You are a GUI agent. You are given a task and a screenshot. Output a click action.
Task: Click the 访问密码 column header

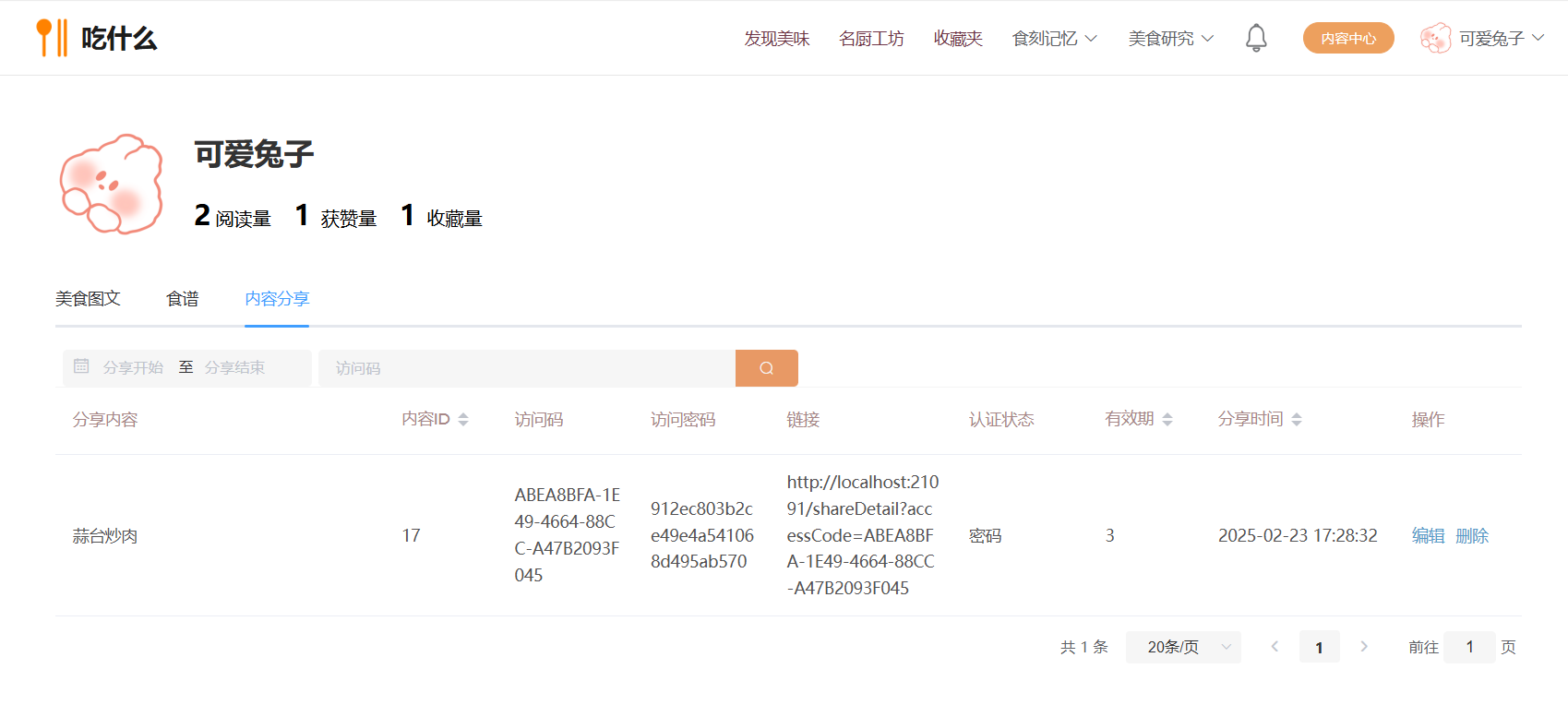tap(683, 419)
